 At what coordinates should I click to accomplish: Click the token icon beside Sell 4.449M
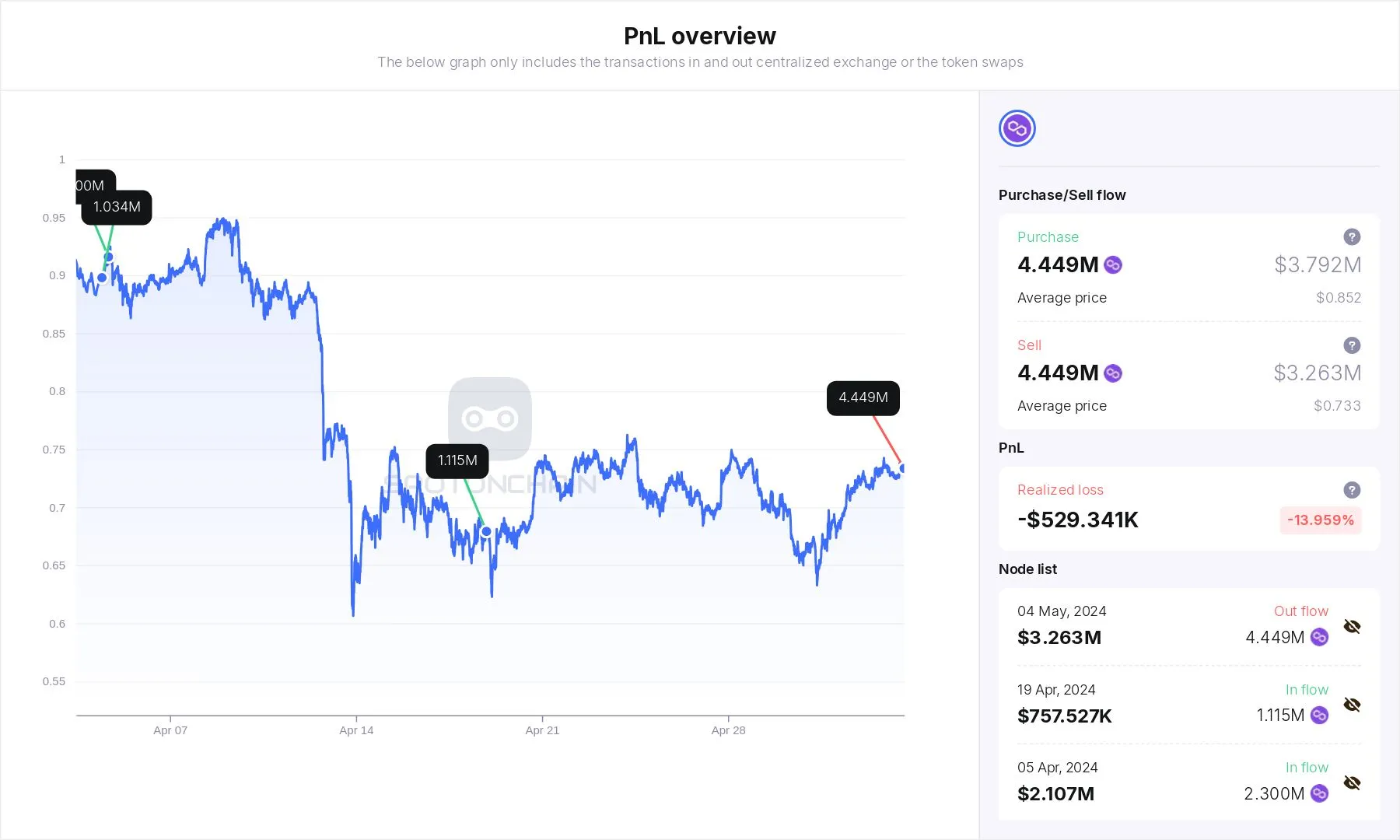[1113, 373]
